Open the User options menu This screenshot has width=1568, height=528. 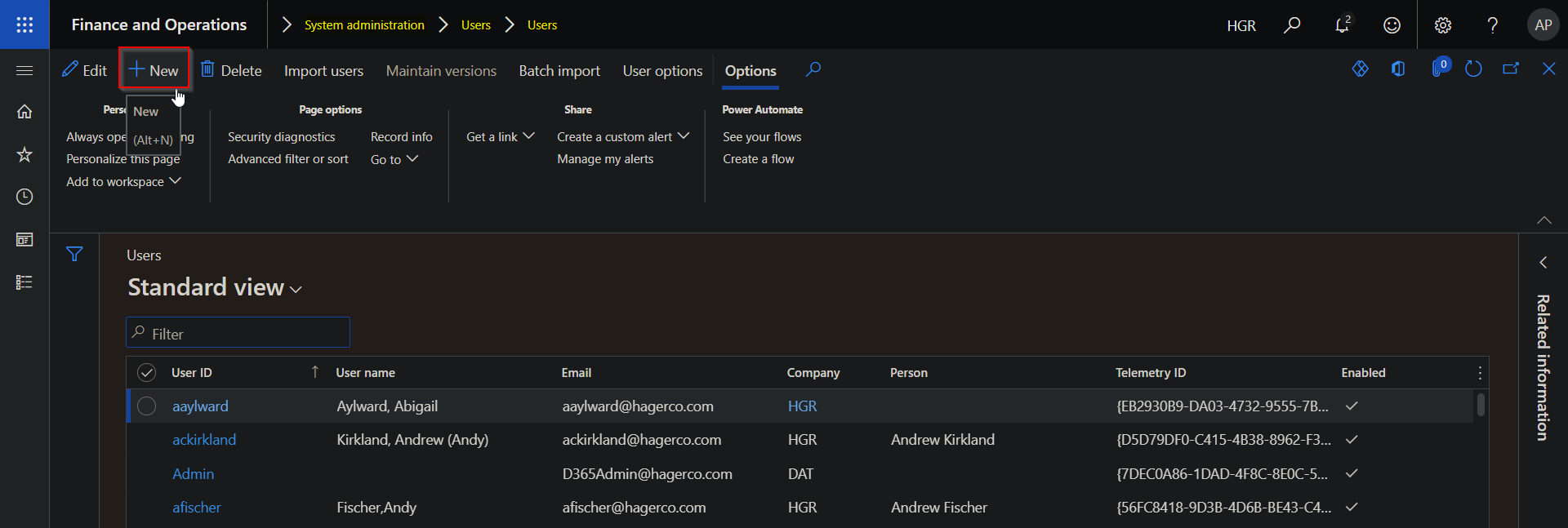click(662, 71)
